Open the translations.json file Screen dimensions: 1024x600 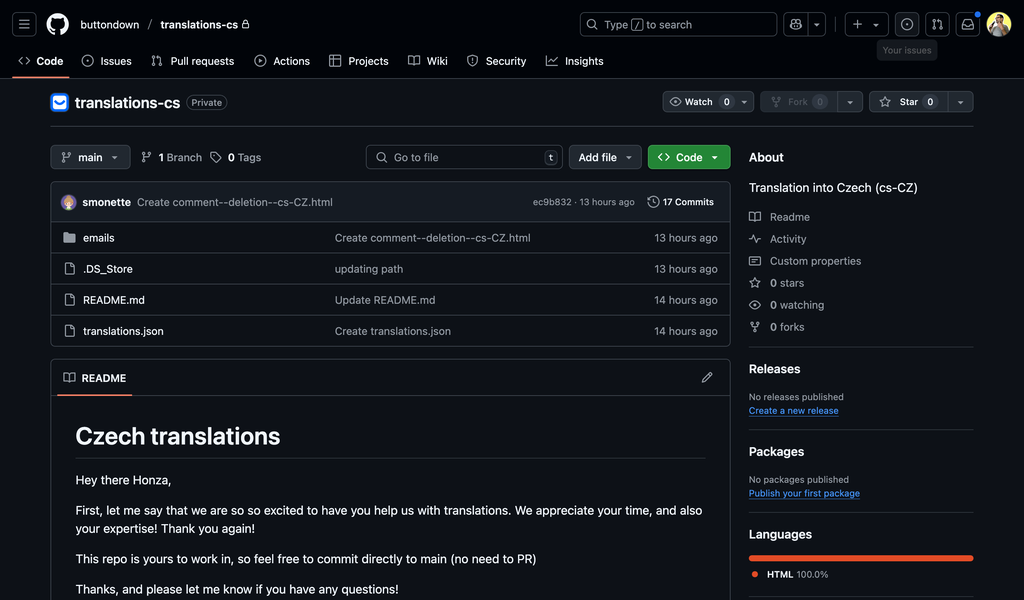[x=123, y=331]
